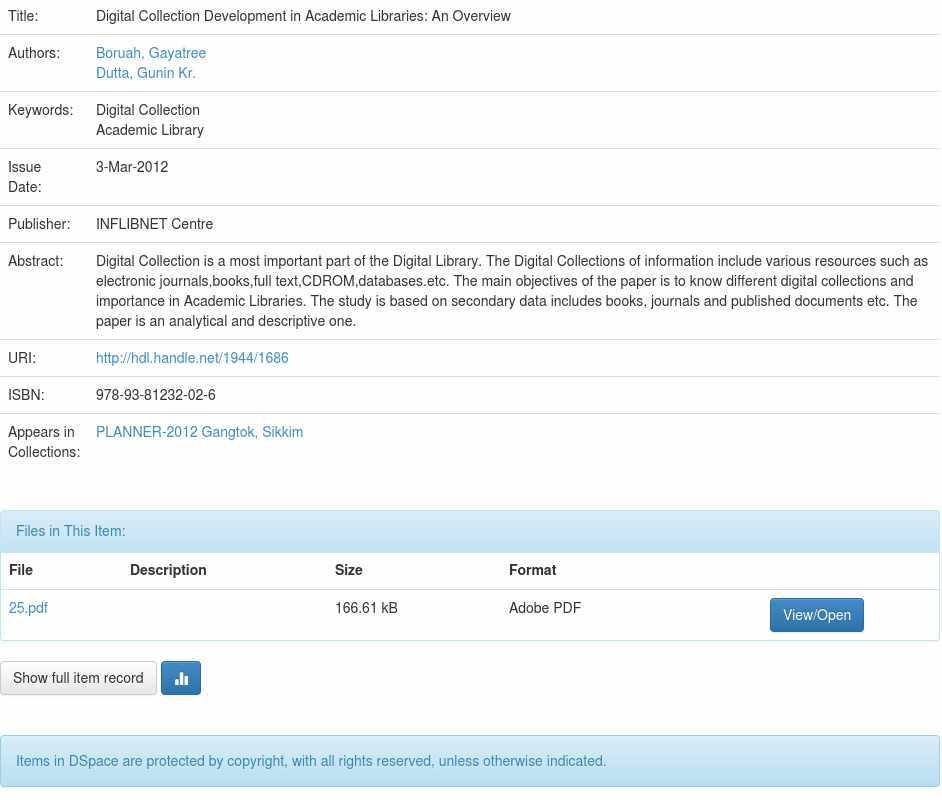
Task: Click the Format column header
Action: click(532, 570)
